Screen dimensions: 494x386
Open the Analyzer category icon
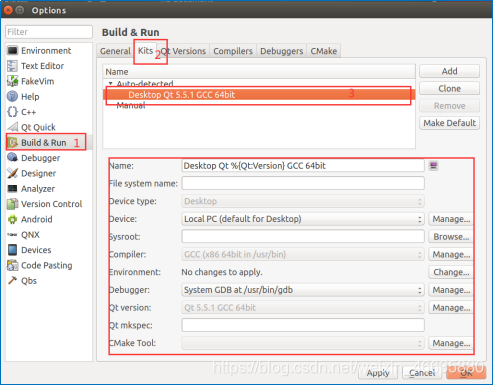point(12,189)
